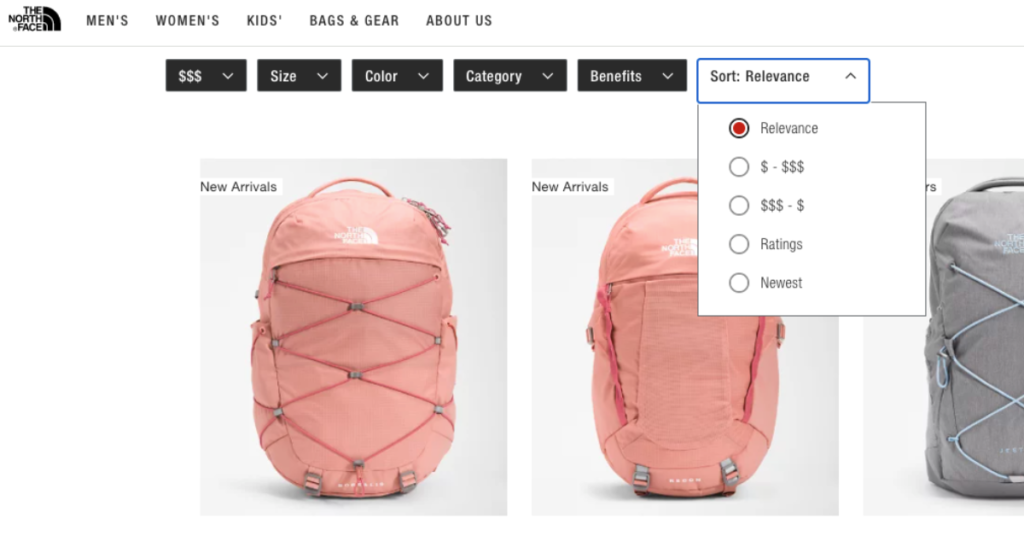This screenshot has width=1024, height=536.
Task: Expand the Category filter
Action: tap(510, 76)
